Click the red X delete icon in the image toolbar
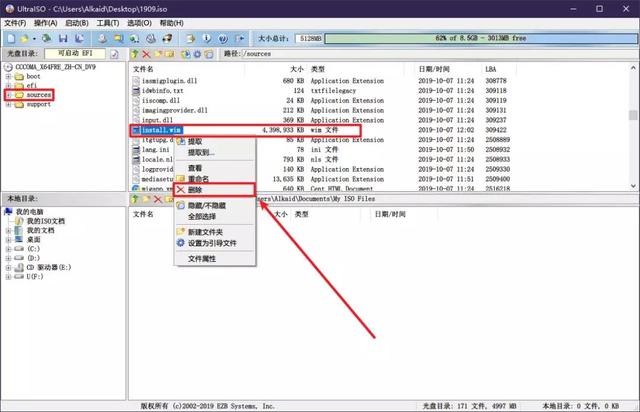Image resolution: width=640 pixels, height=412 pixels. tap(146, 54)
